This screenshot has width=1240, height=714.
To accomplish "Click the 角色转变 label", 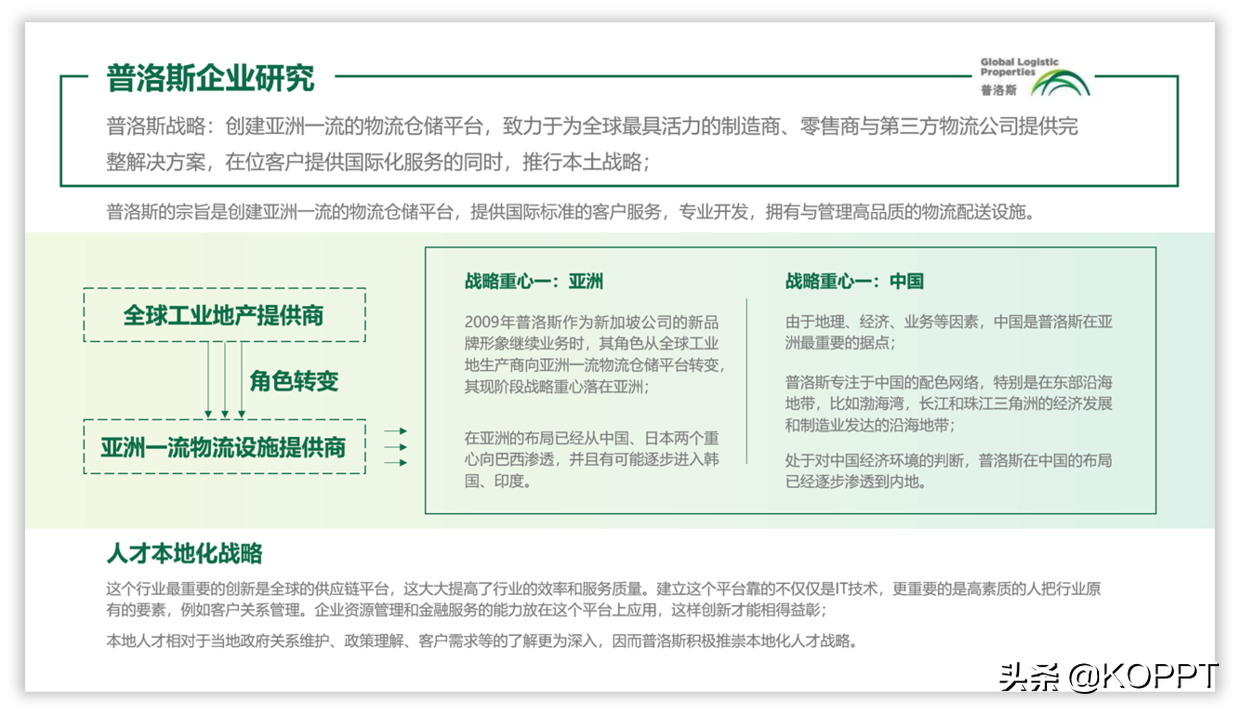I will pos(294,380).
